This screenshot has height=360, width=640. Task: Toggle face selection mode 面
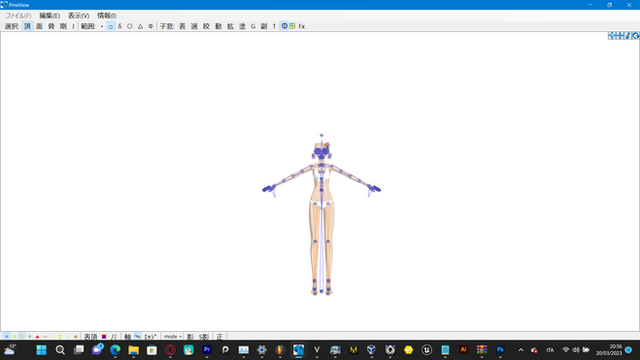coord(39,26)
